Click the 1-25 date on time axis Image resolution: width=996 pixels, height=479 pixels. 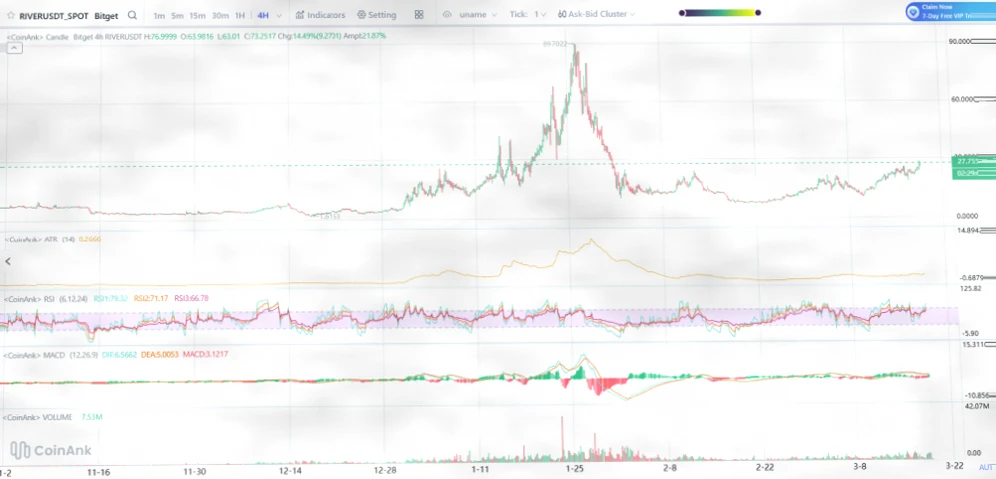(x=575, y=469)
